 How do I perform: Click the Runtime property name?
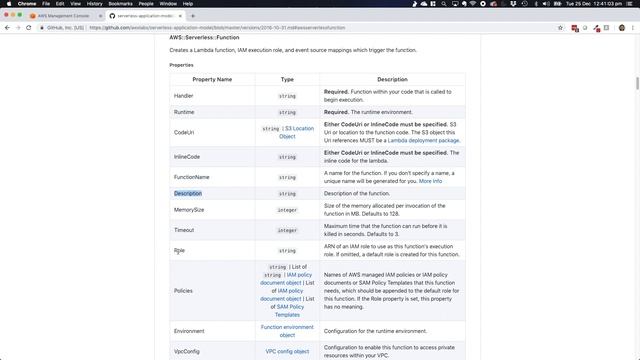point(184,112)
